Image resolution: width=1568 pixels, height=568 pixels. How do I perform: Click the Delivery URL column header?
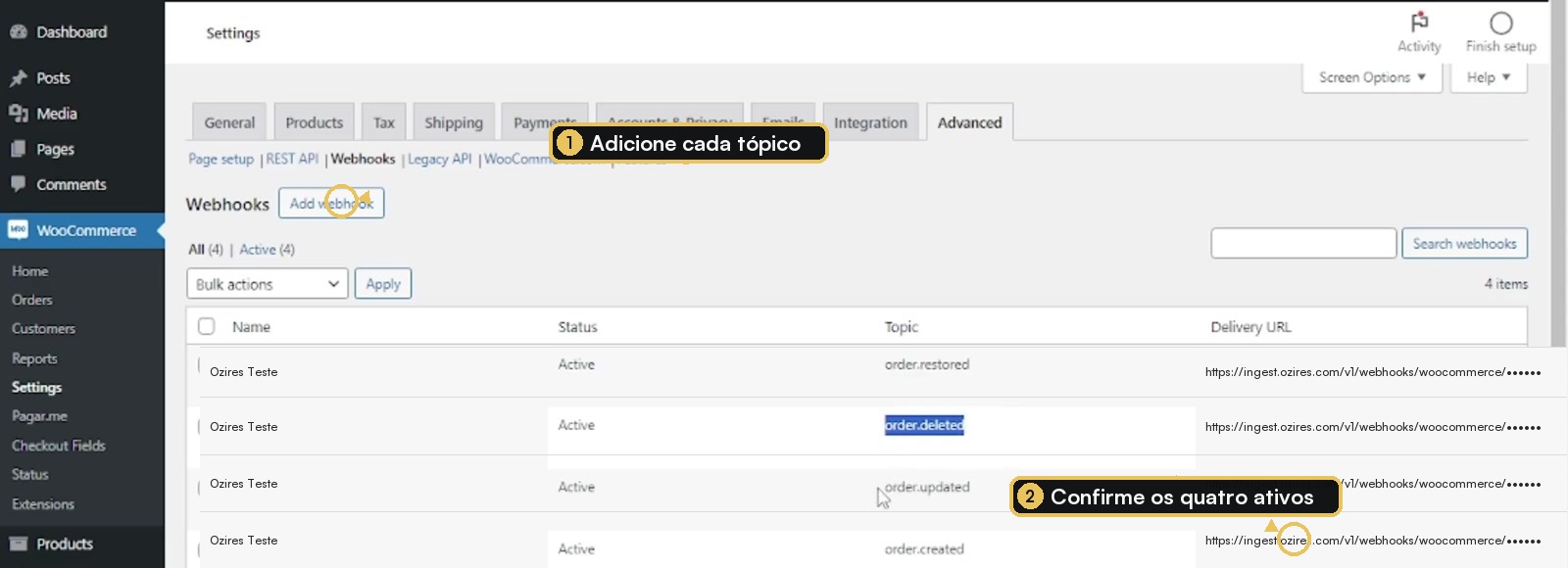tap(1250, 327)
